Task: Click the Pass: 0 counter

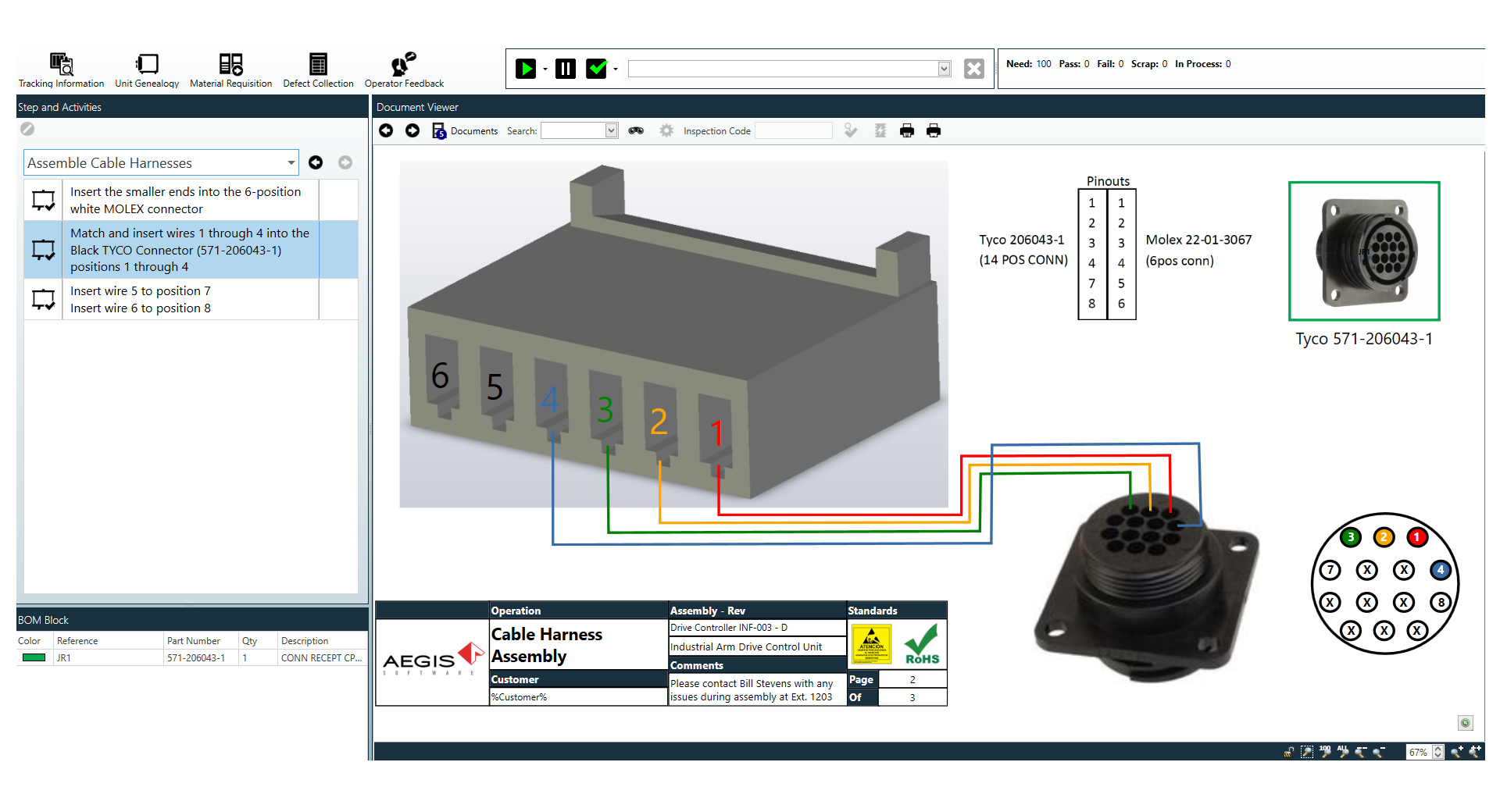Action: [x=1074, y=64]
